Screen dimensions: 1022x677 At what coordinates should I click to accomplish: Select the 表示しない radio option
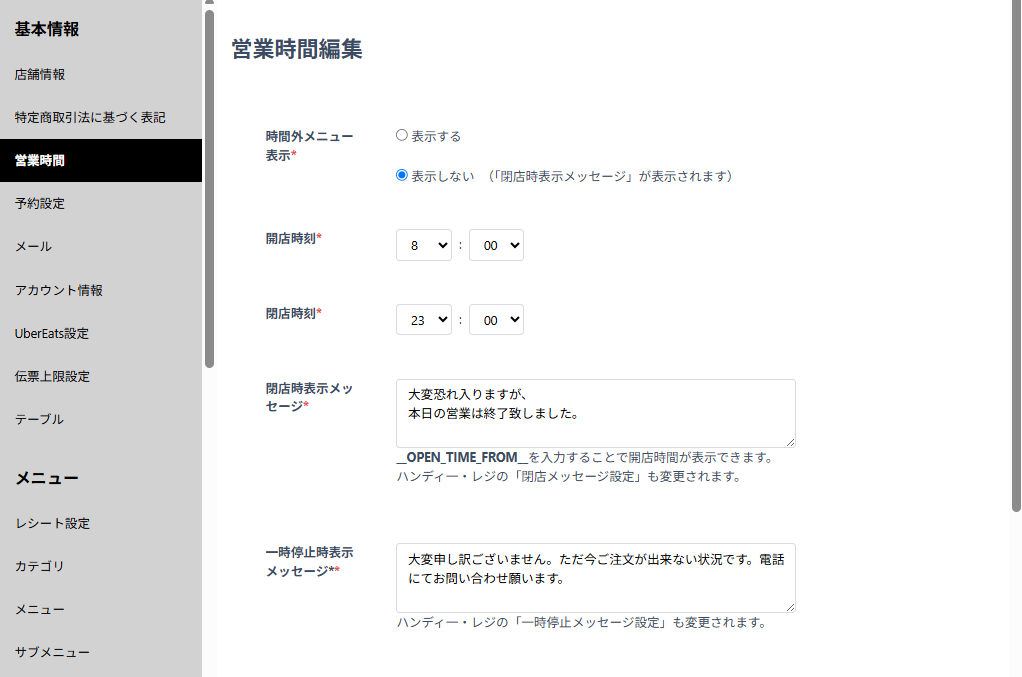[402, 175]
